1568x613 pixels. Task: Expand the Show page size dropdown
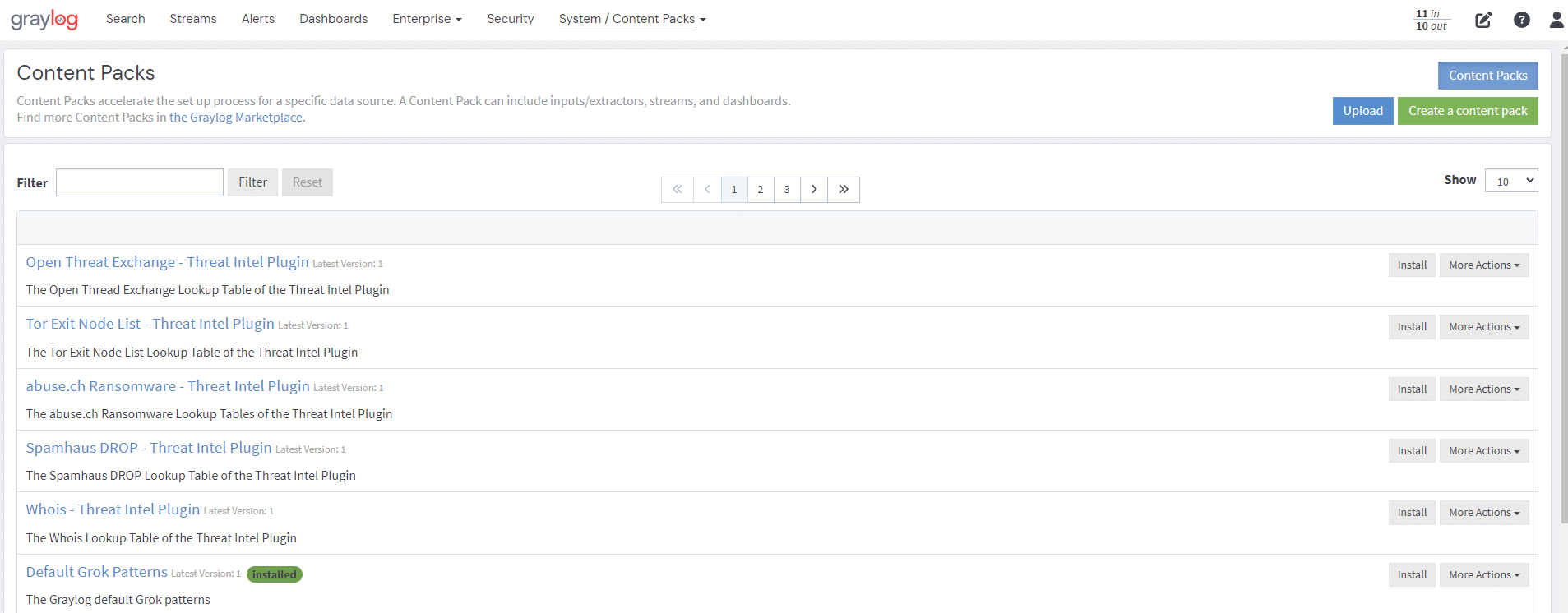(x=1510, y=182)
